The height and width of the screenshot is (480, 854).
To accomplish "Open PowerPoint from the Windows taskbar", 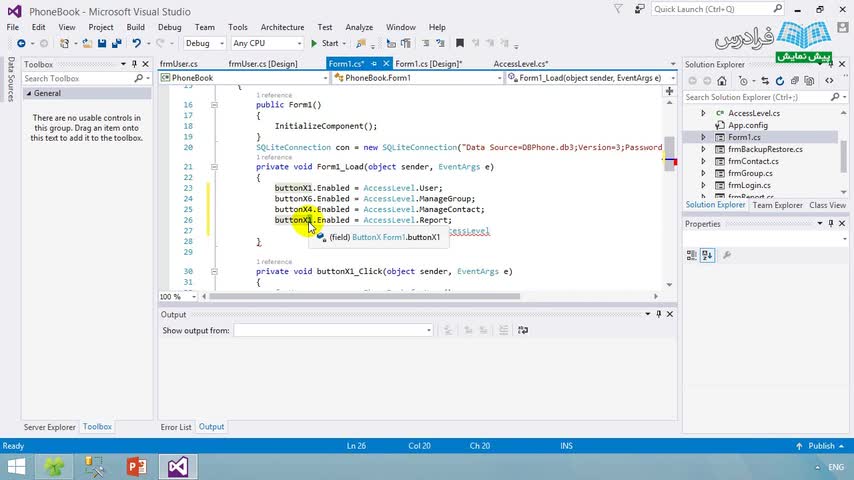I will pos(137,466).
